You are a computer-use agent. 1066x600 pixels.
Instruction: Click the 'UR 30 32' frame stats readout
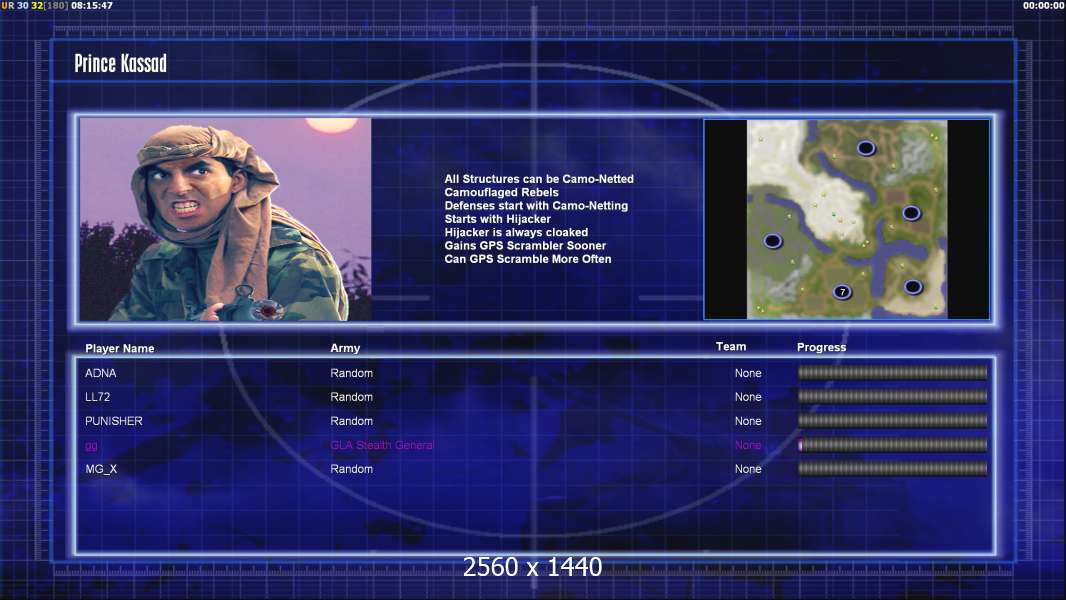22,5
